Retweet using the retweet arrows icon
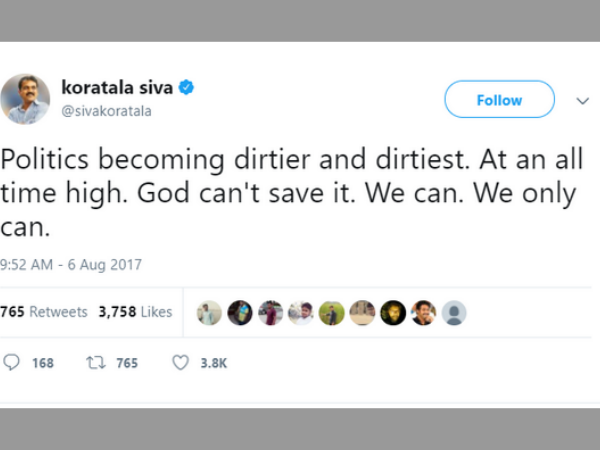 point(97,363)
